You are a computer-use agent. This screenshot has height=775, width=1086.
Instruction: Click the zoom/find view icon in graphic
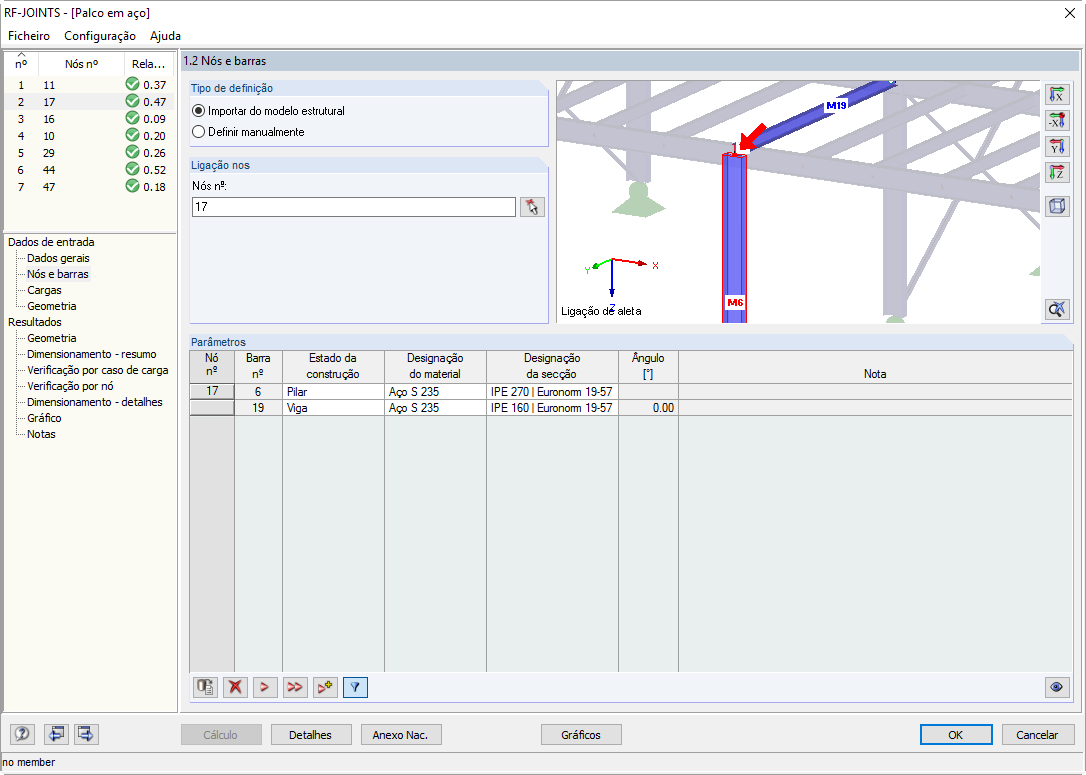pyautogui.click(x=1056, y=309)
